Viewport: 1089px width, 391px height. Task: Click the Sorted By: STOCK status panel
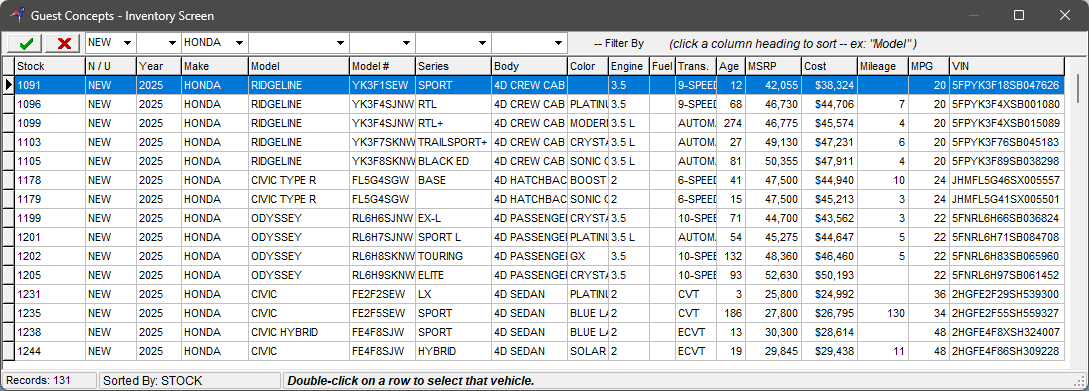190,381
